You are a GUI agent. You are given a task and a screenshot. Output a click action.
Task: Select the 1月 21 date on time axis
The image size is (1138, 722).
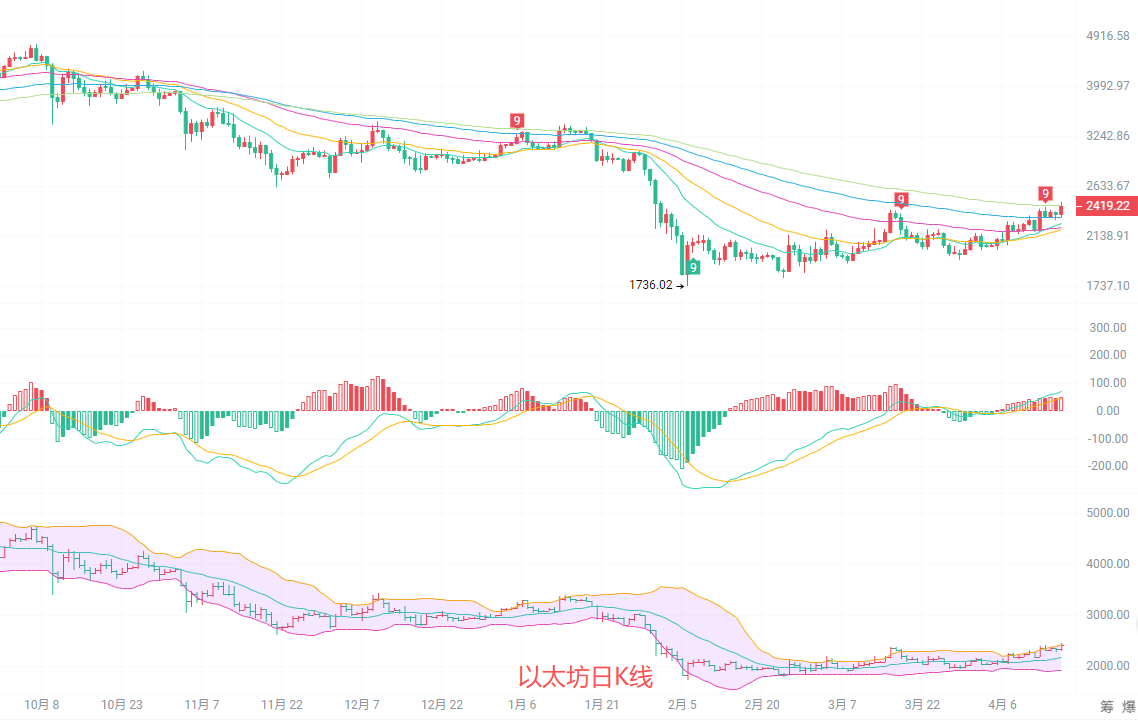(x=600, y=704)
